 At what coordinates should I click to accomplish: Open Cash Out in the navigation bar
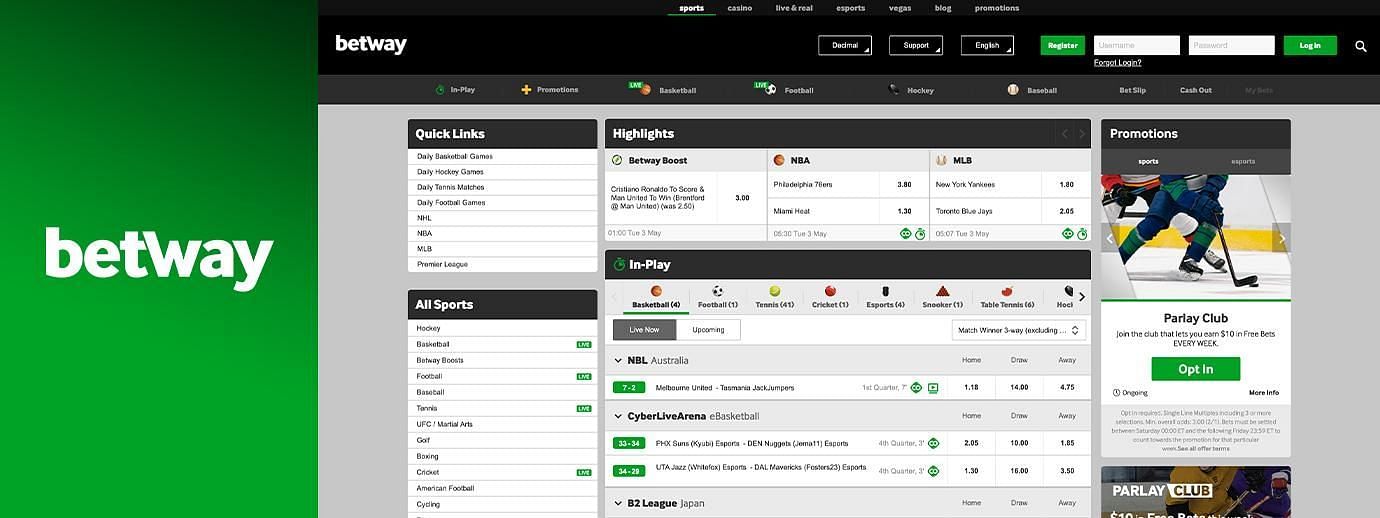[x=1195, y=90]
